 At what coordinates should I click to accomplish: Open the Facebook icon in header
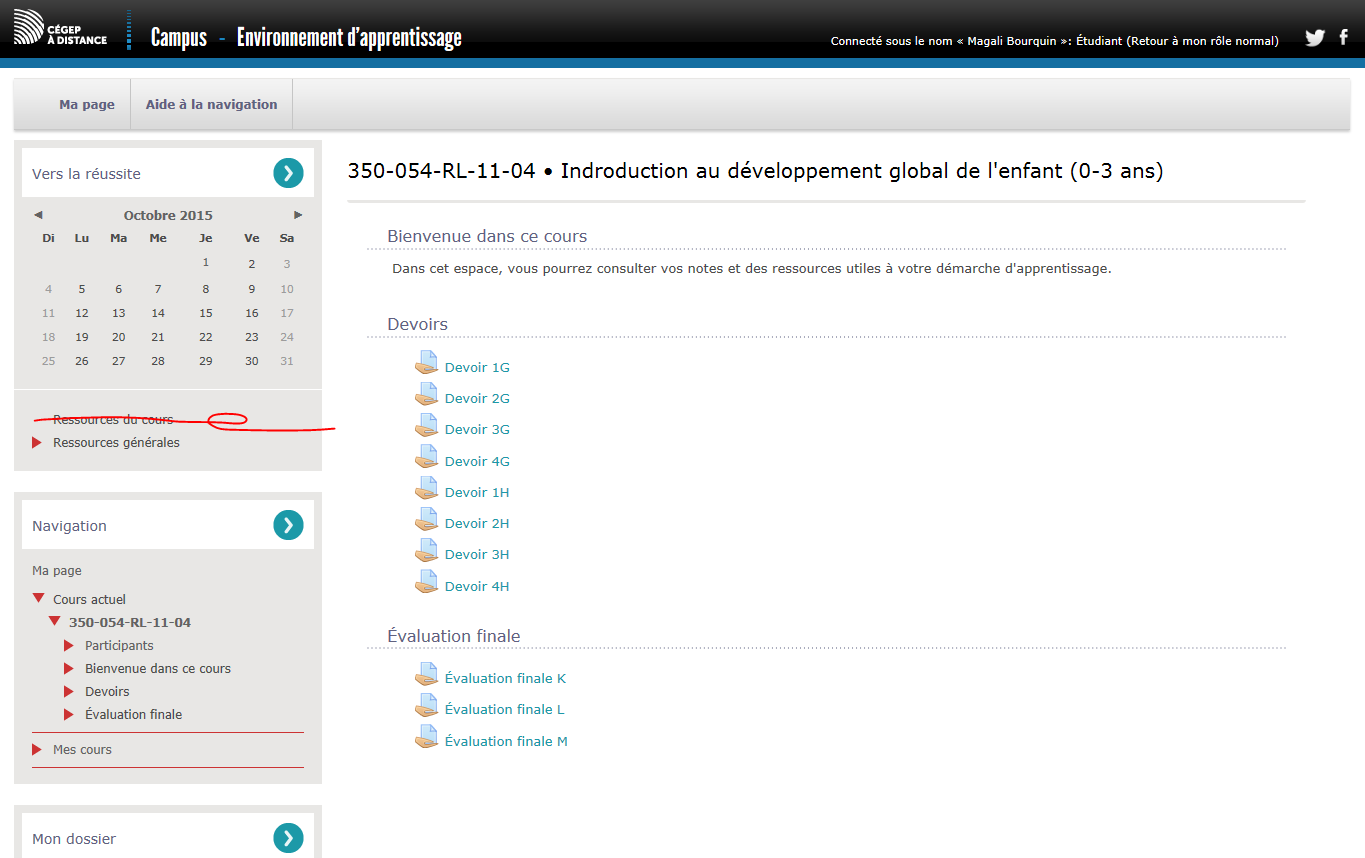[x=1344, y=38]
